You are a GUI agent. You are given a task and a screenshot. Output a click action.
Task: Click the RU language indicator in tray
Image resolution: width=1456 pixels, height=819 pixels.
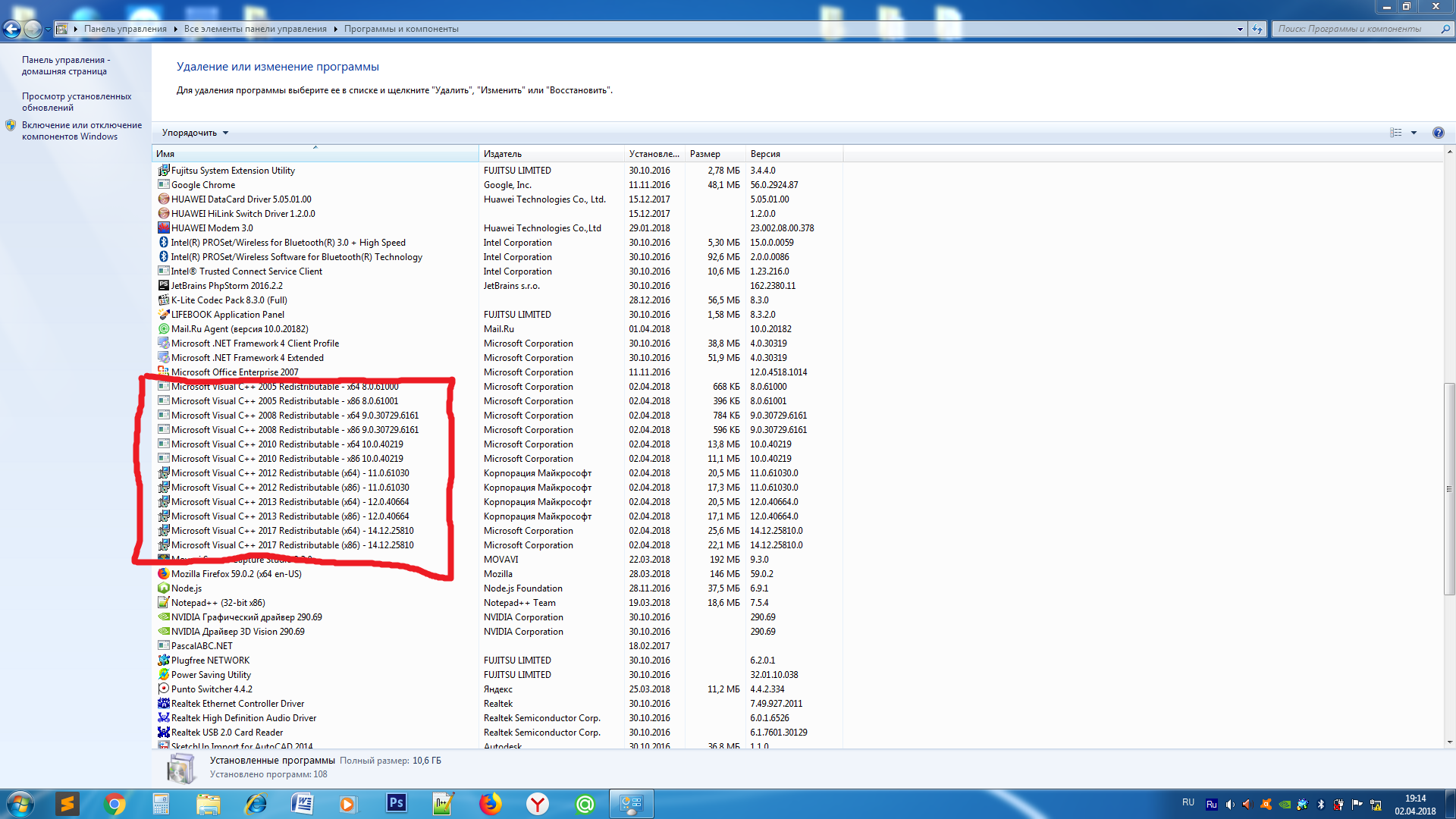coord(1188,802)
